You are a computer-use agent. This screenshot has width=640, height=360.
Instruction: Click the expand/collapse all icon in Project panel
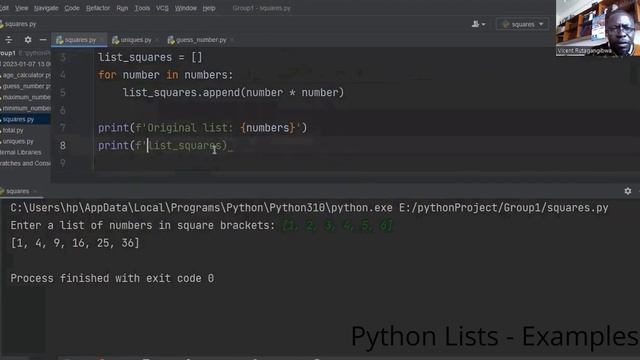click(9, 40)
